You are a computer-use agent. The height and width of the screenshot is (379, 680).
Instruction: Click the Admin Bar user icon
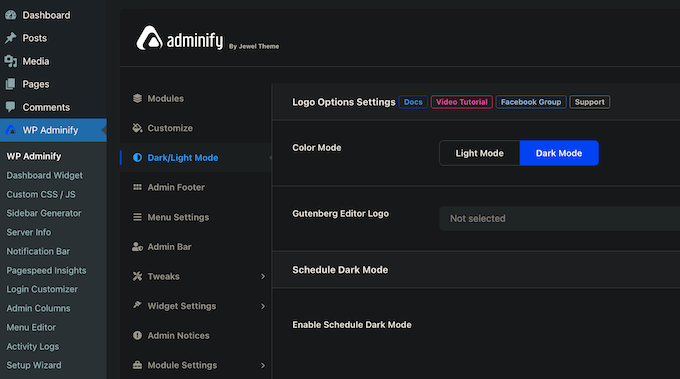coord(137,247)
